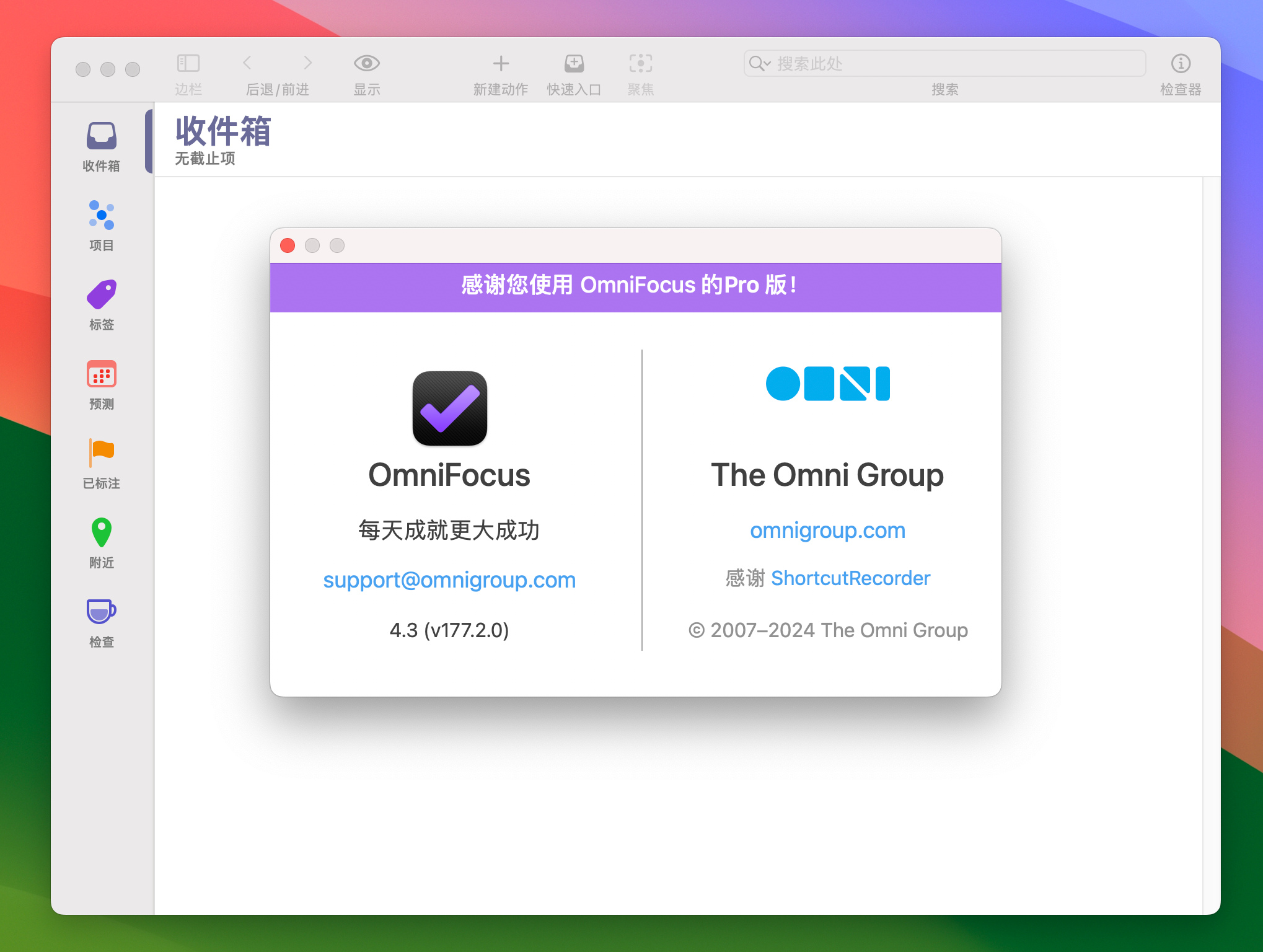1263x952 pixels.
Task: Click into the 搜索此处 search field
Action: tap(944, 63)
